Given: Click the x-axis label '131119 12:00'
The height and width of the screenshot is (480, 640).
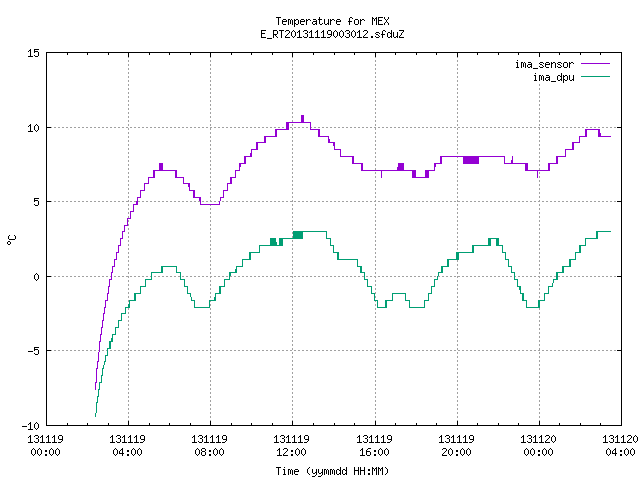Looking at the screenshot, I should pos(291,446).
